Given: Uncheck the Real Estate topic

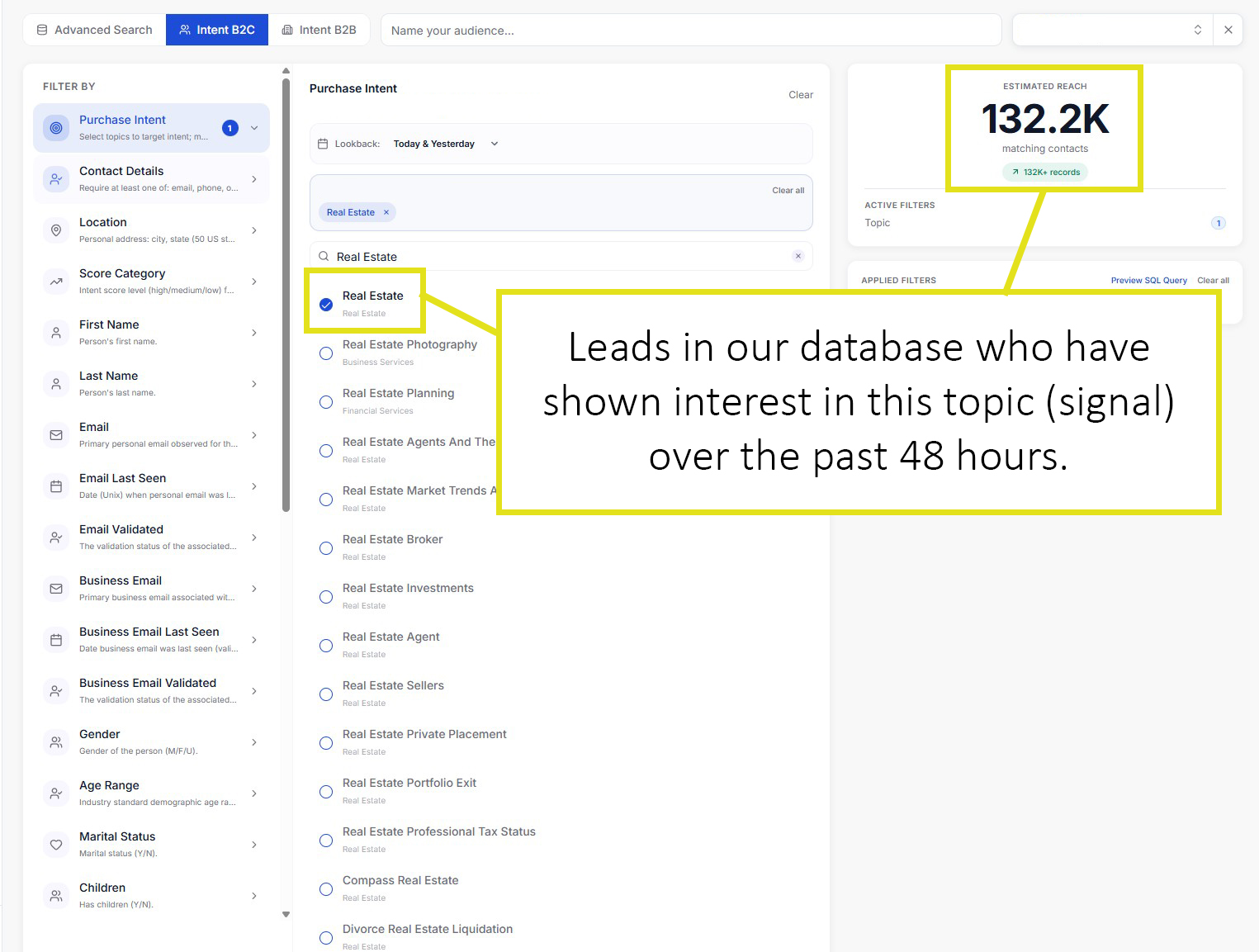Looking at the screenshot, I should coord(326,305).
